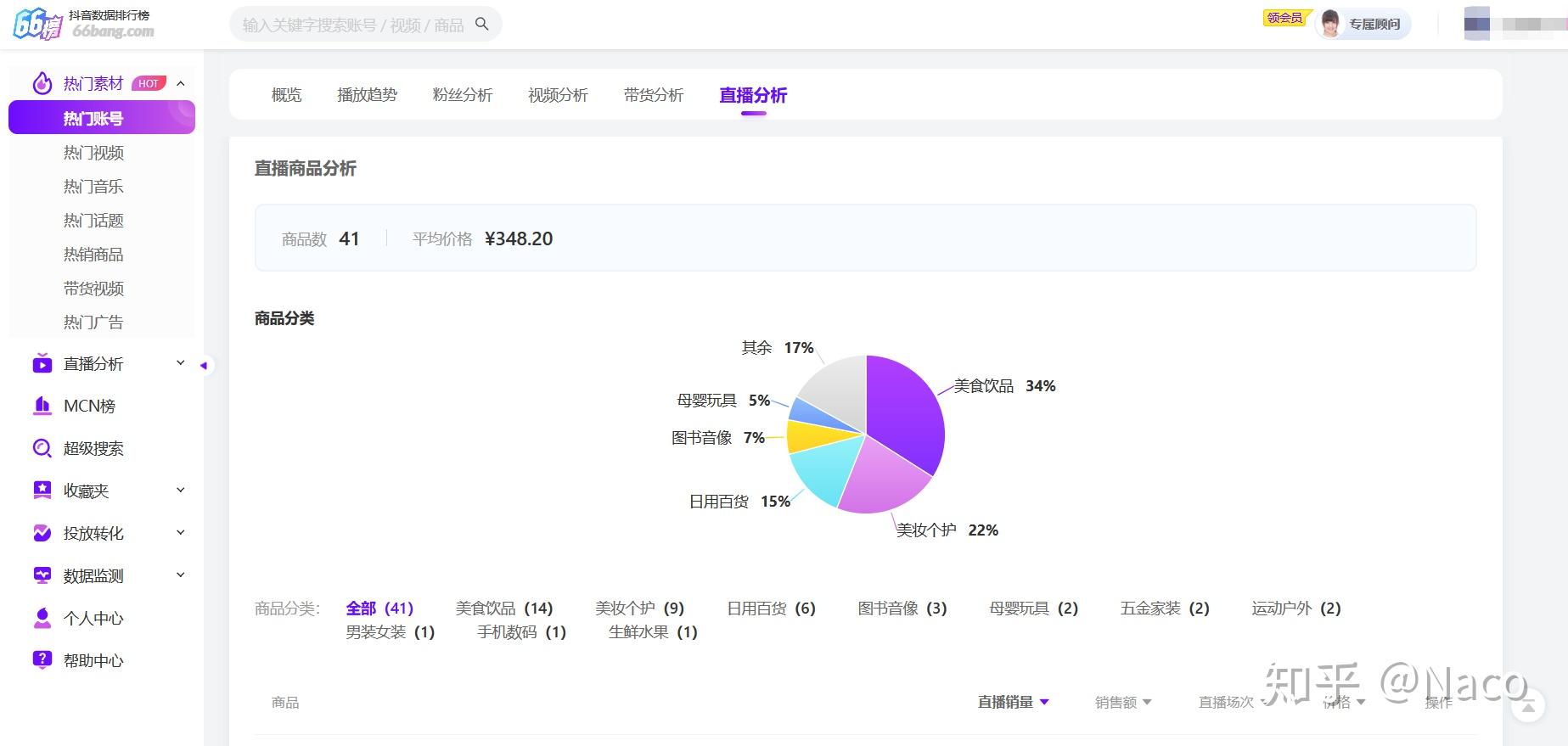This screenshot has width=1568, height=746.
Task: Expand the 投放转化 sidebar chevron
Action: point(180,533)
